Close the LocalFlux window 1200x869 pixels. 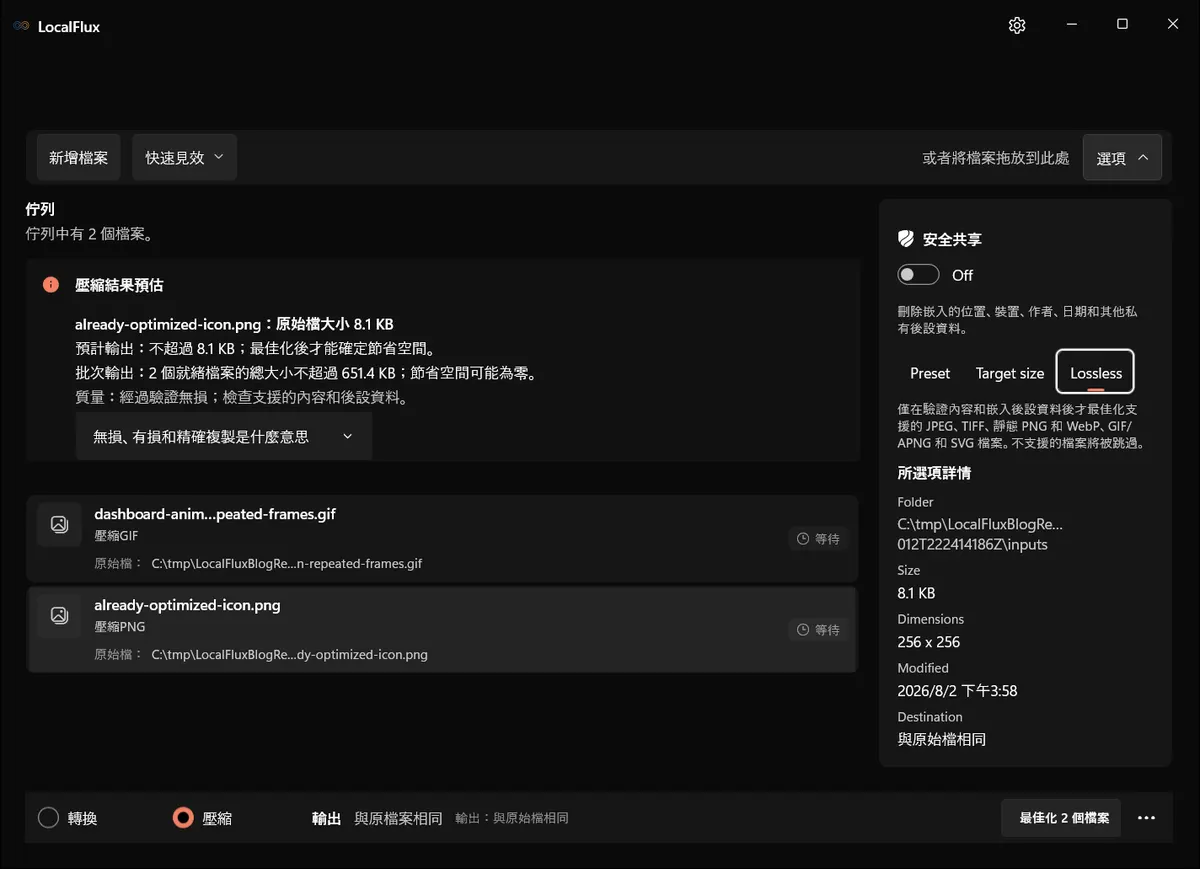[1173, 25]
